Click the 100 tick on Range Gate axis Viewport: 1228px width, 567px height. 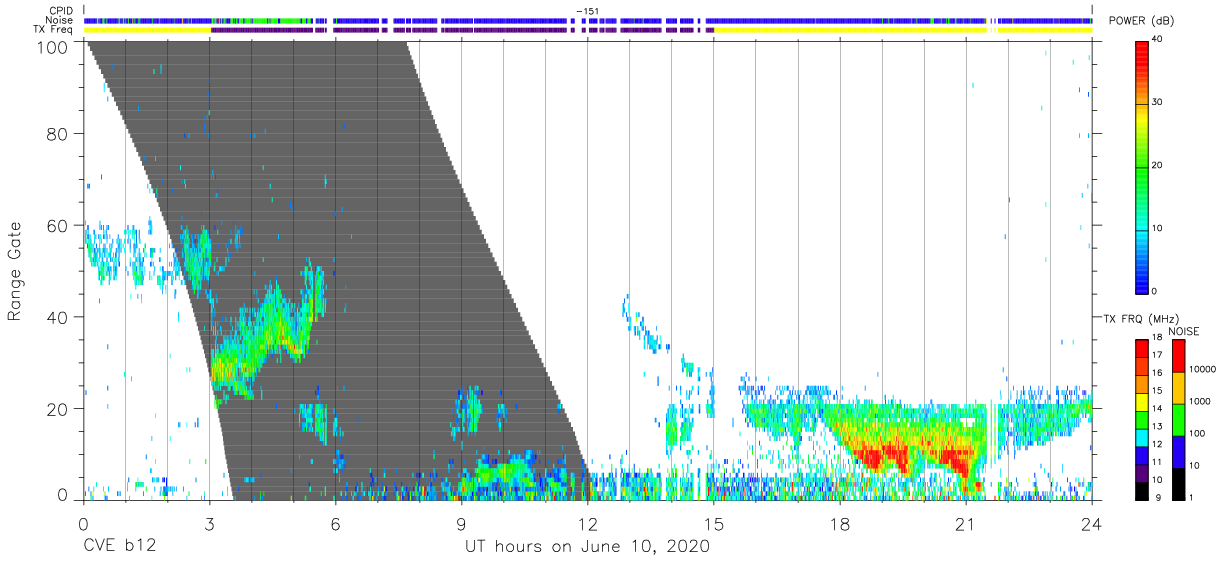point(55,45)
